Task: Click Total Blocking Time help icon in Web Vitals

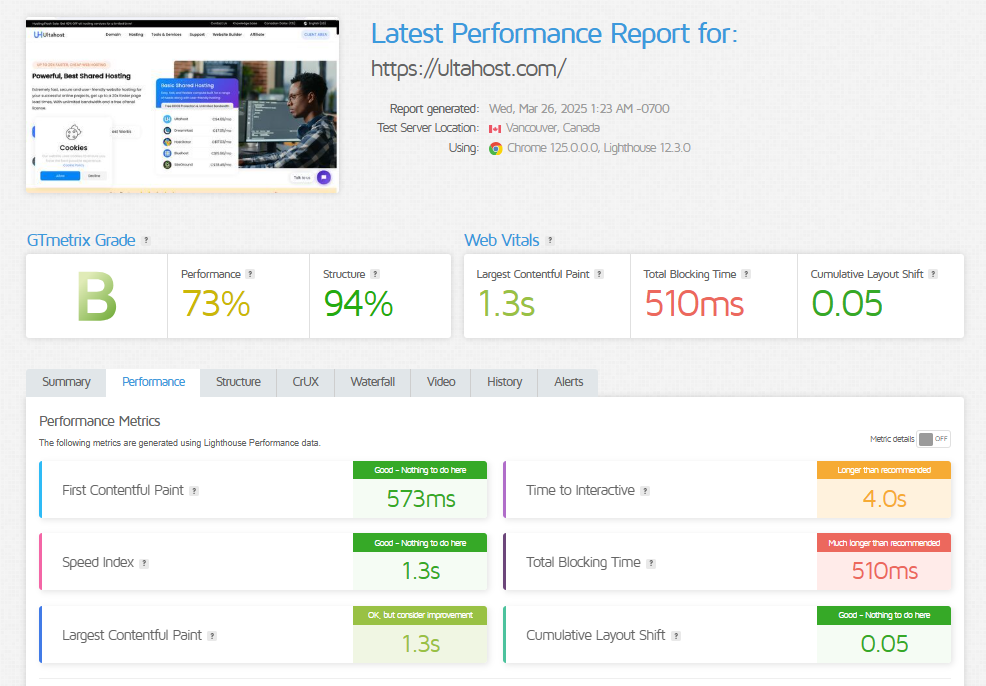Action: (x=746, y=274)
